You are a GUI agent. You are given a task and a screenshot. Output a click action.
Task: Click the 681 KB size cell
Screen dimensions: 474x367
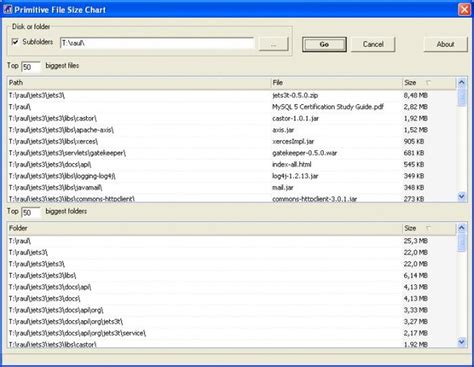point(414,153)
